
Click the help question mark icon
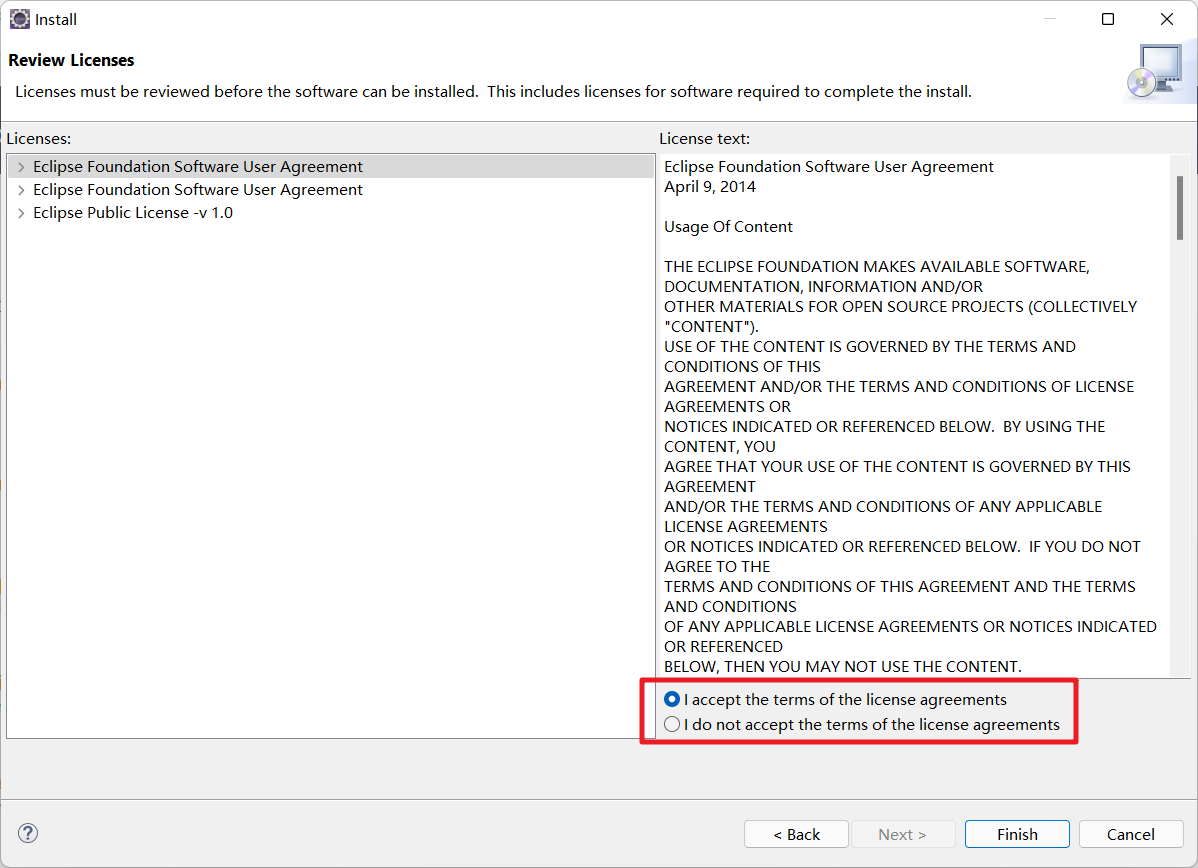click(28, 833)
